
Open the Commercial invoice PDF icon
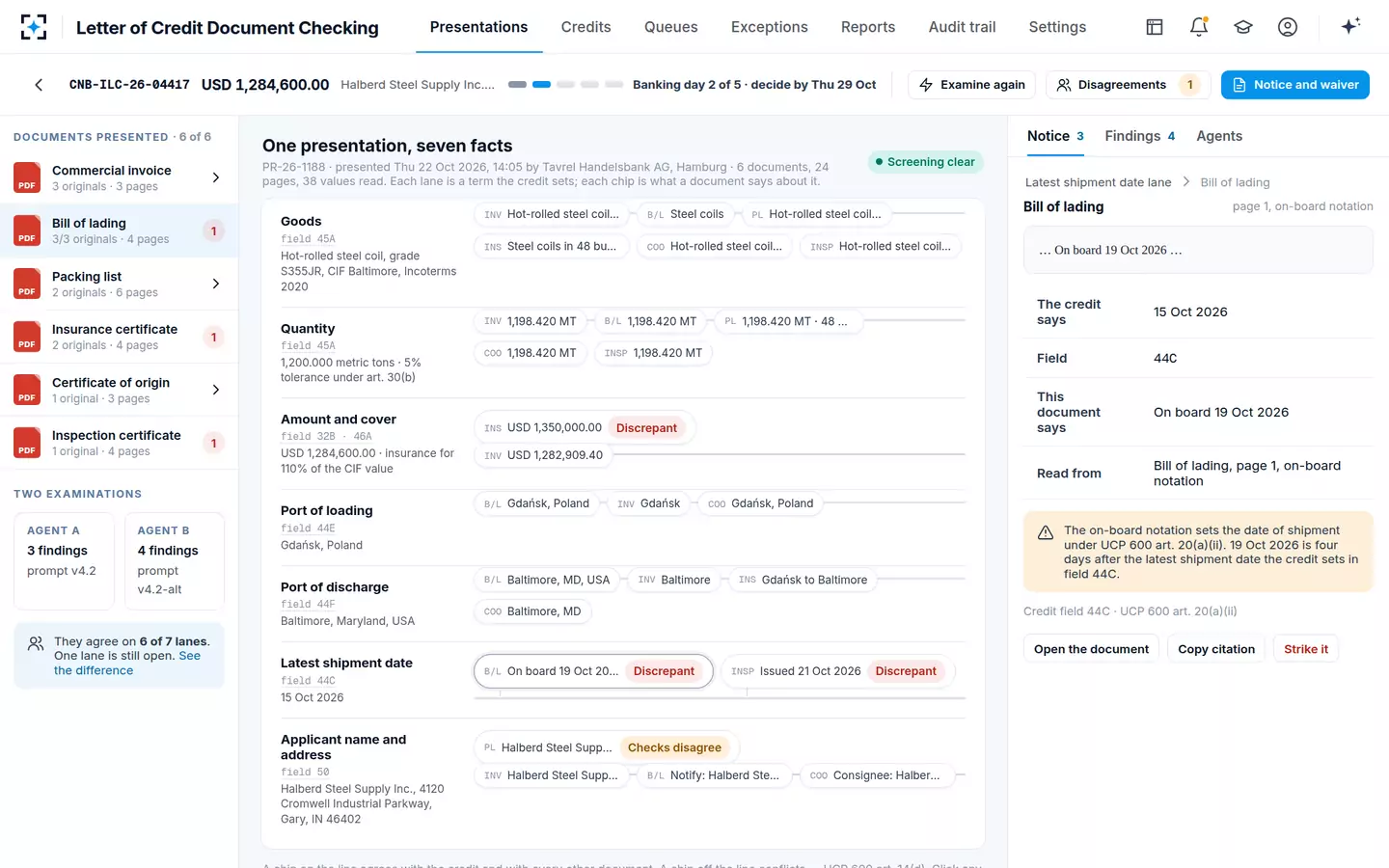(x=27, y=177)
